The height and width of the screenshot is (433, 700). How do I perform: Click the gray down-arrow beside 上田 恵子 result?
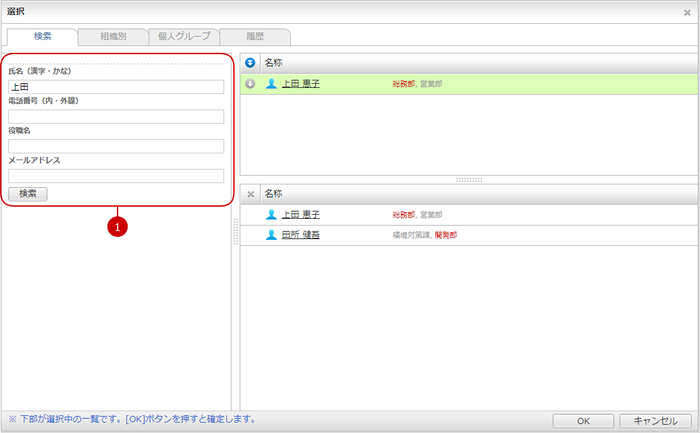250,84
